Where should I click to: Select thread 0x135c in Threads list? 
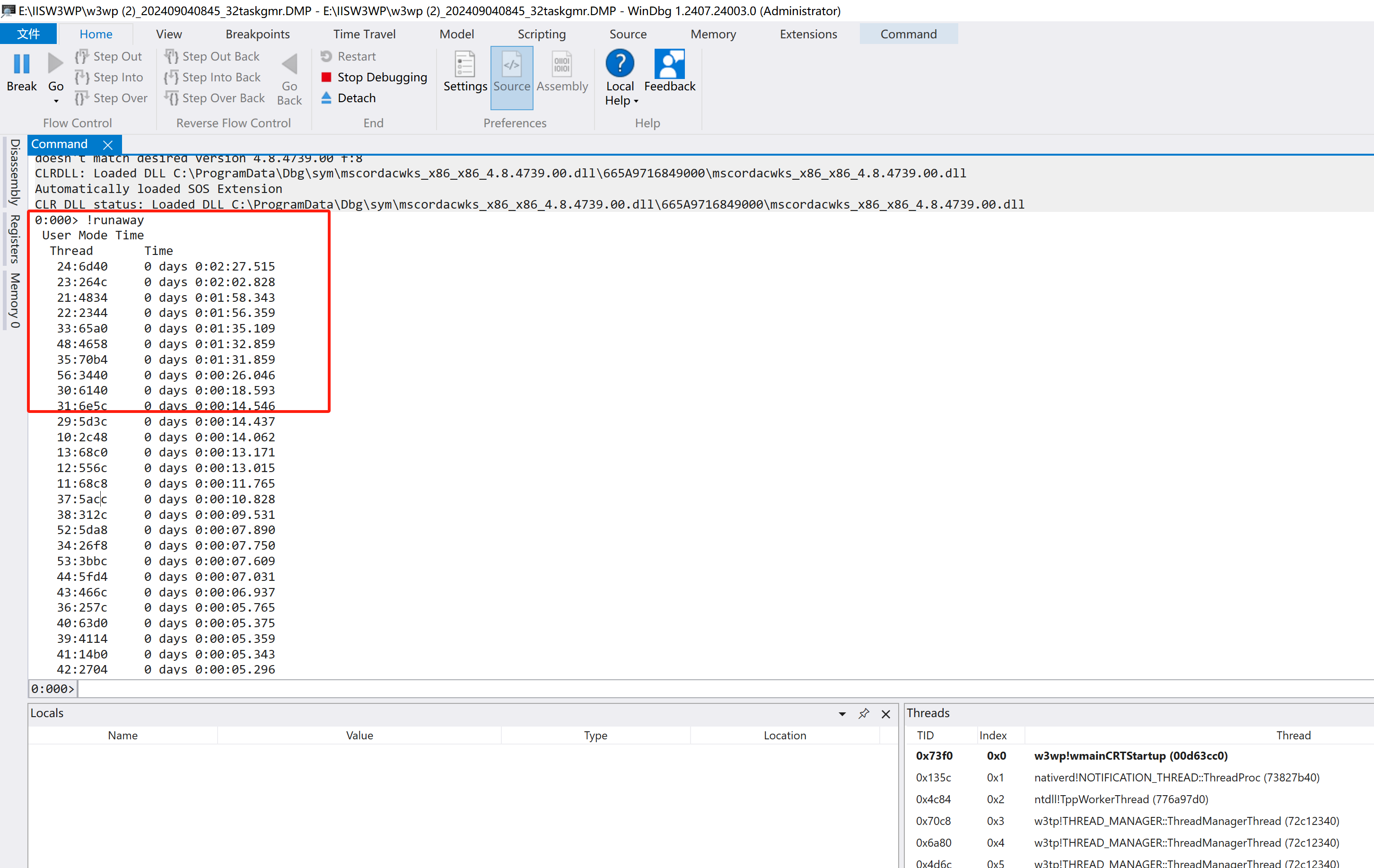pyautogui.click(x=933, y=777)
